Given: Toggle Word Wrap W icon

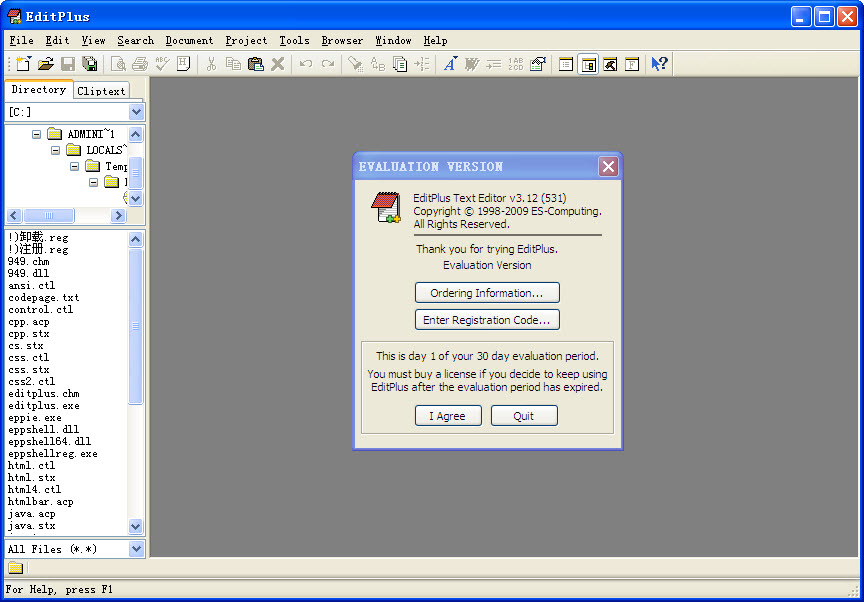Looking at the screenshot, I should coord(472,64).
